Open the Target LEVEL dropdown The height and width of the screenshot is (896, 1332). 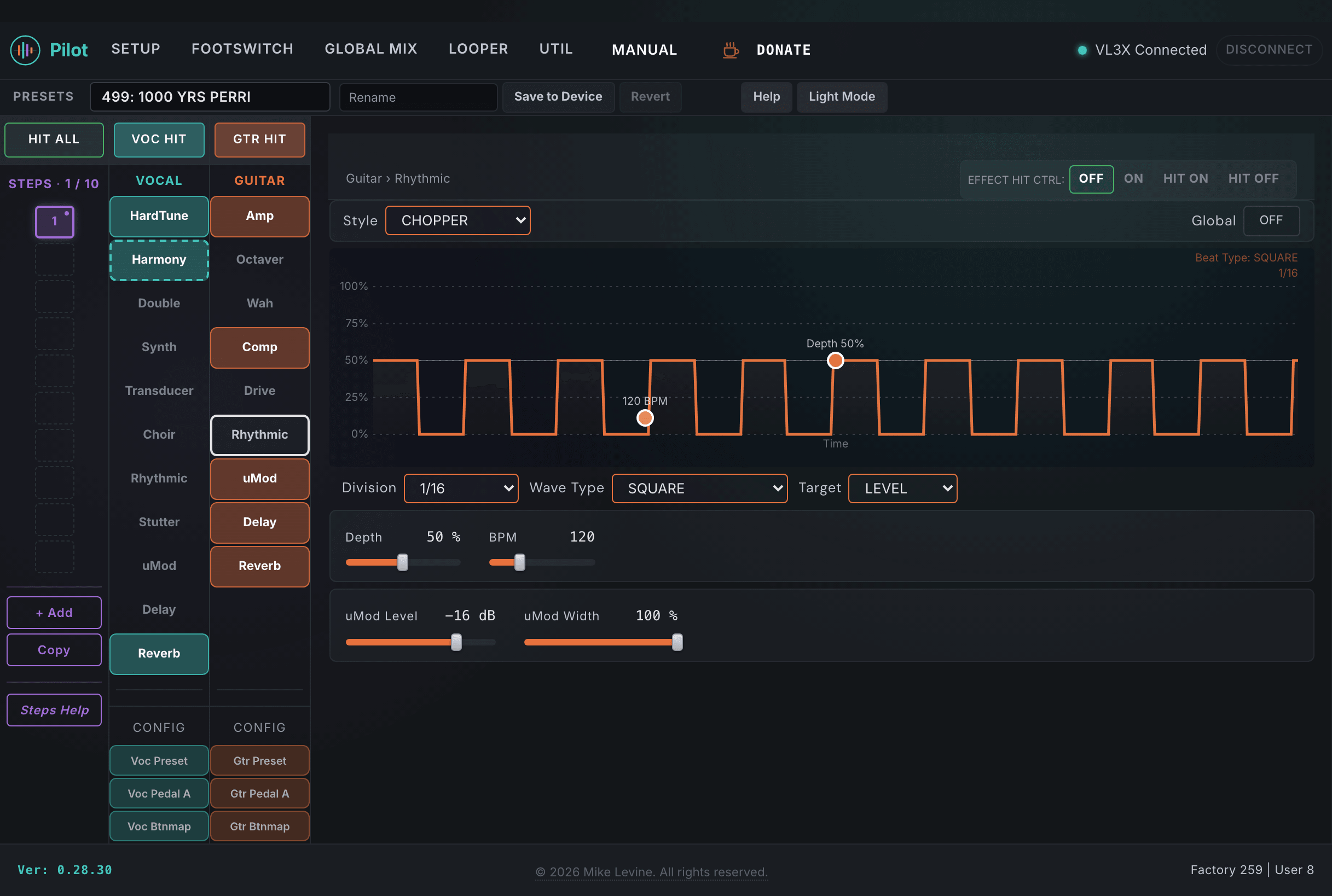[x=902, y=488]
